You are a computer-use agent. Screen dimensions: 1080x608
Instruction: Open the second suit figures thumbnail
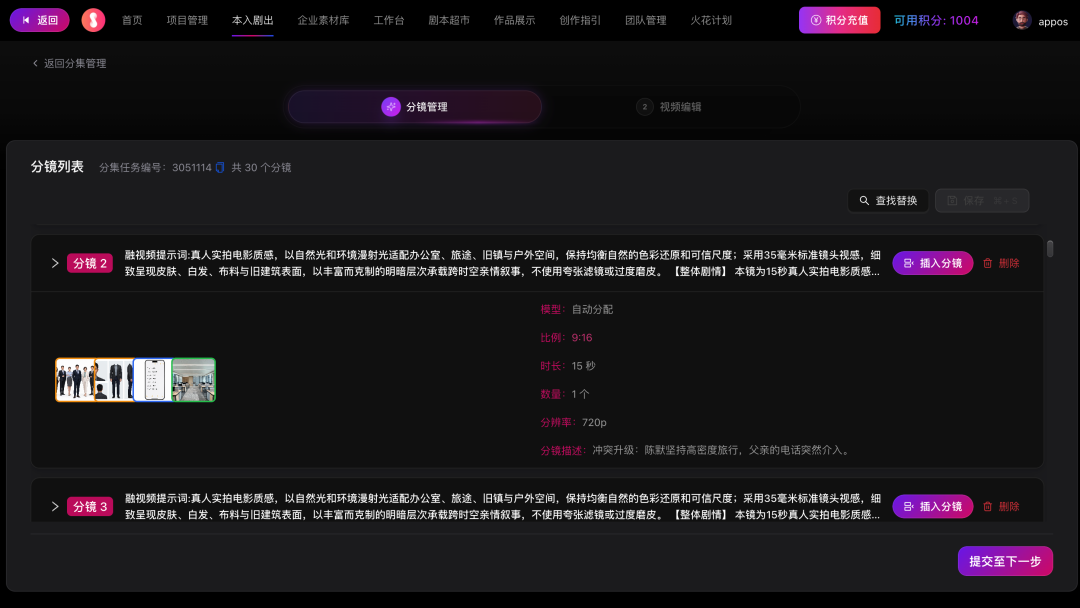click(114, 379)
